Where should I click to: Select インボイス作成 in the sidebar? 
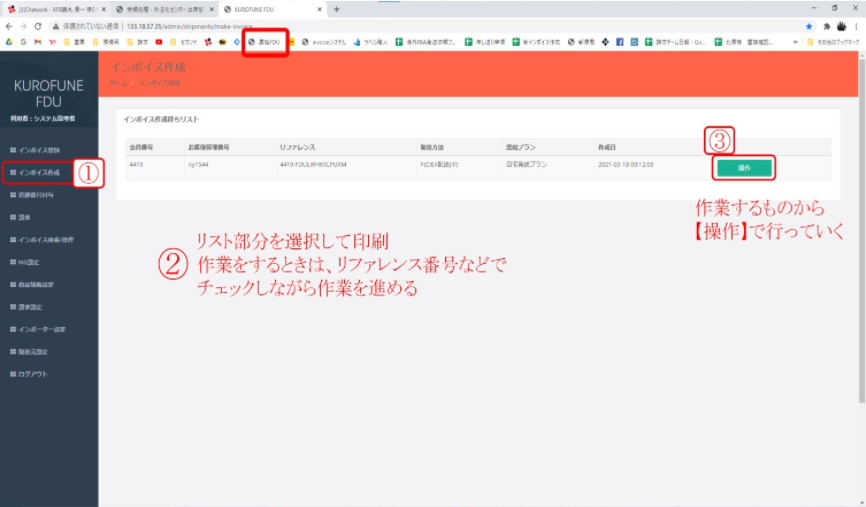pyautogui.click(x=35, y=173)
